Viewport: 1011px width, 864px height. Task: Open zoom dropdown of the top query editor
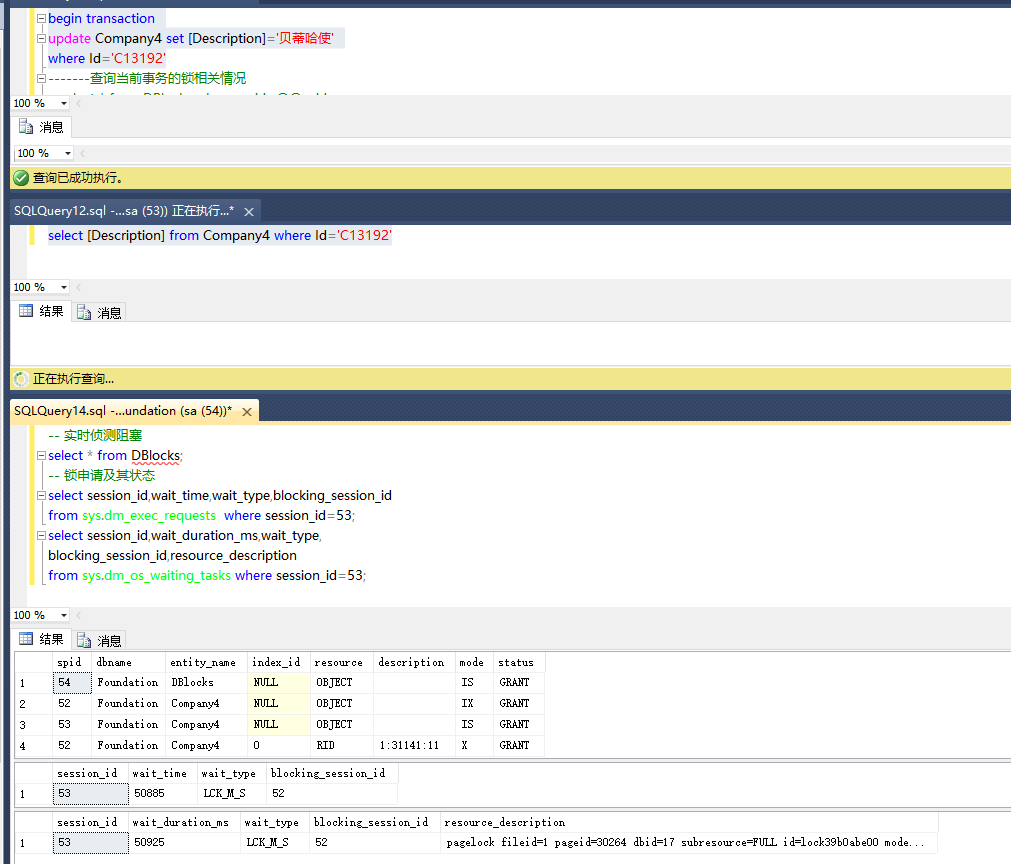pos(64,103)
